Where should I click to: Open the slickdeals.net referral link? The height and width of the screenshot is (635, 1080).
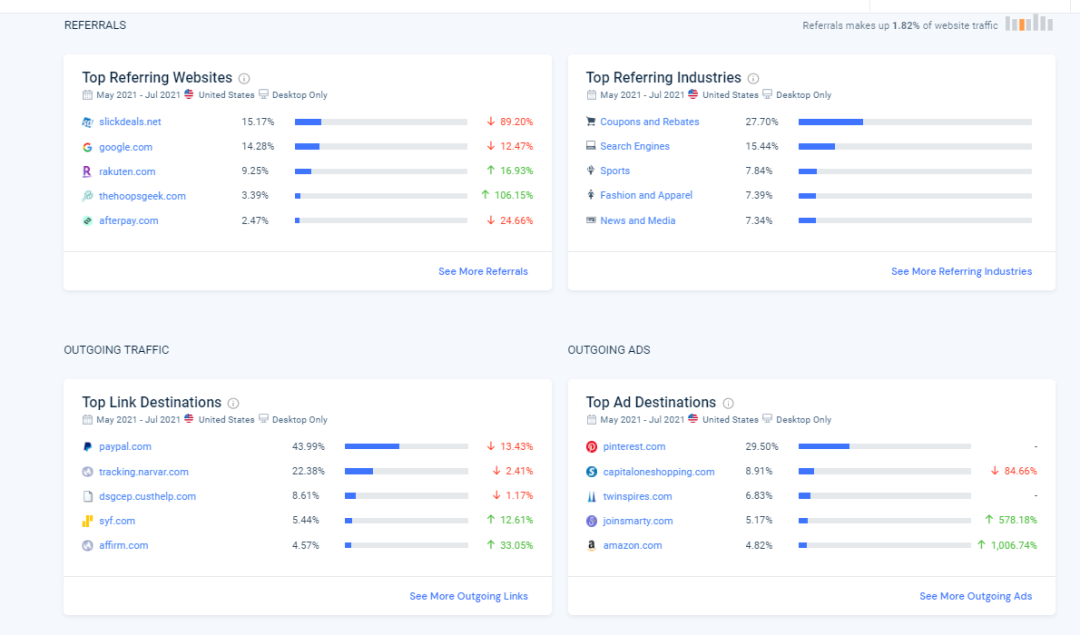point(130,122)
